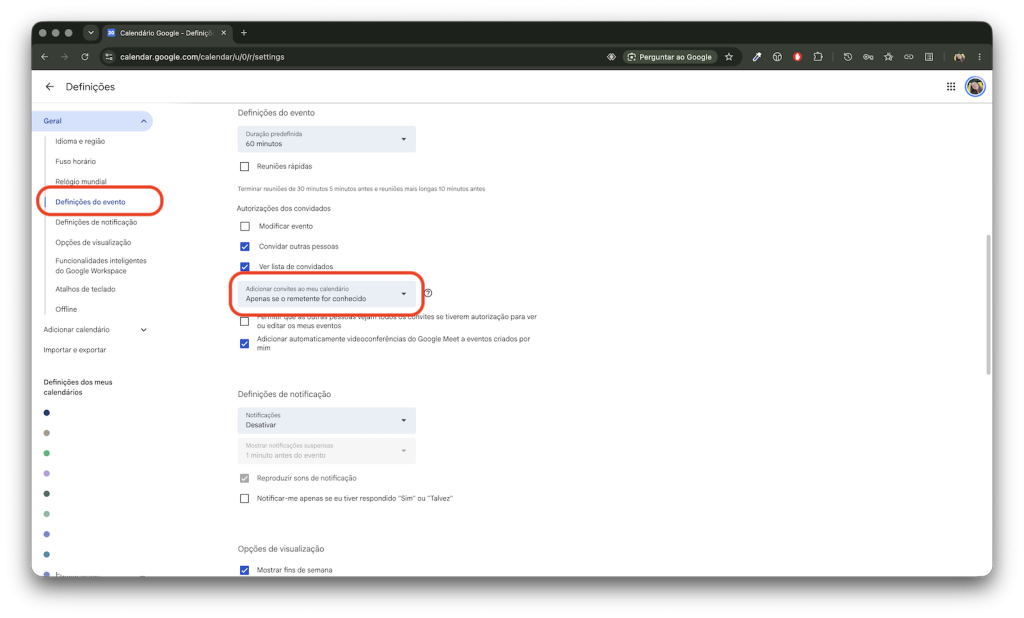The width and height of the screenshot is (1024, 618).
Task: Click the eyedropper extension icon
Action: [757, 57]
